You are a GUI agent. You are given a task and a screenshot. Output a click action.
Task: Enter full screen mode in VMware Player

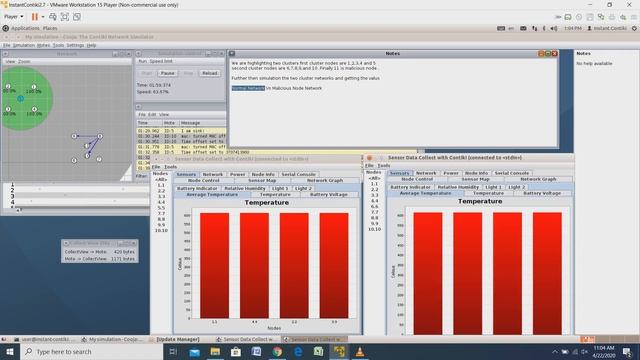pos(64,17)
